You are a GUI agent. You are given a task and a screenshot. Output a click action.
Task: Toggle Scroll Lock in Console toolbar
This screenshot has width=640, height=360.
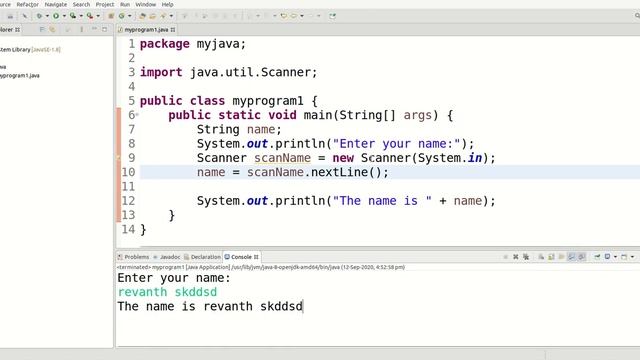[551, 257]
